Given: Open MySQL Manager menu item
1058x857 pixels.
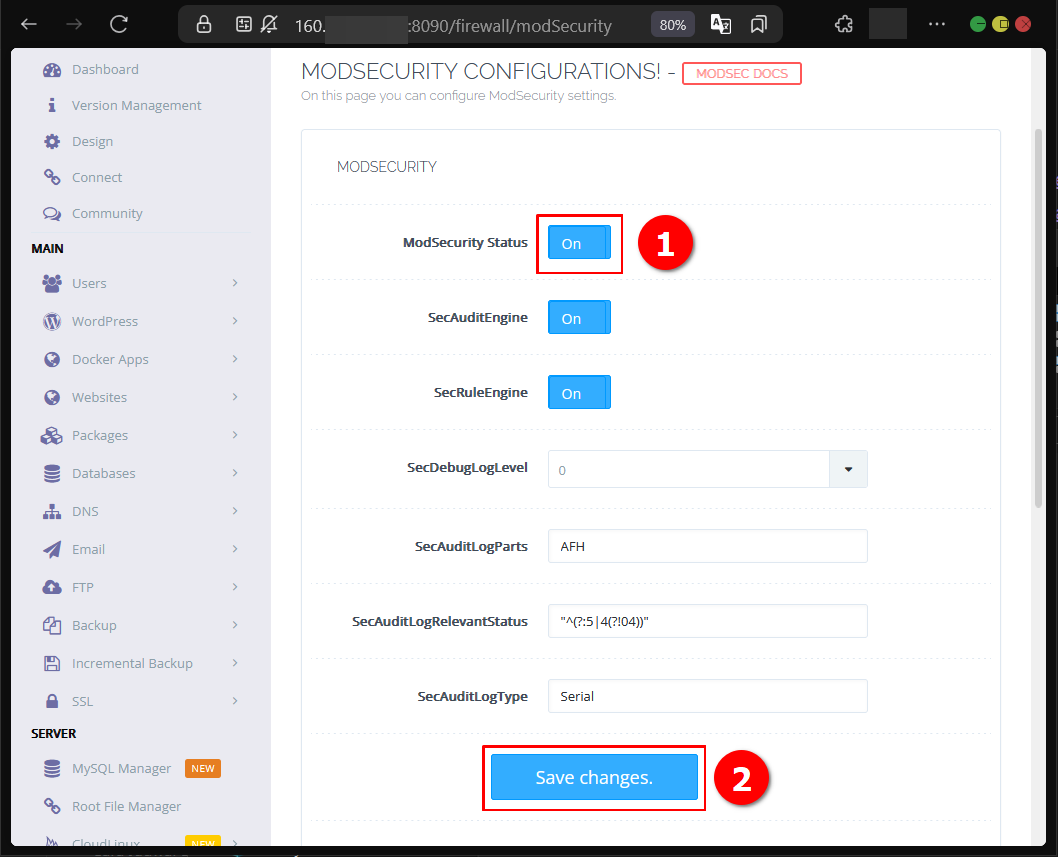Looking at the screenshot, I should (121, 769).
